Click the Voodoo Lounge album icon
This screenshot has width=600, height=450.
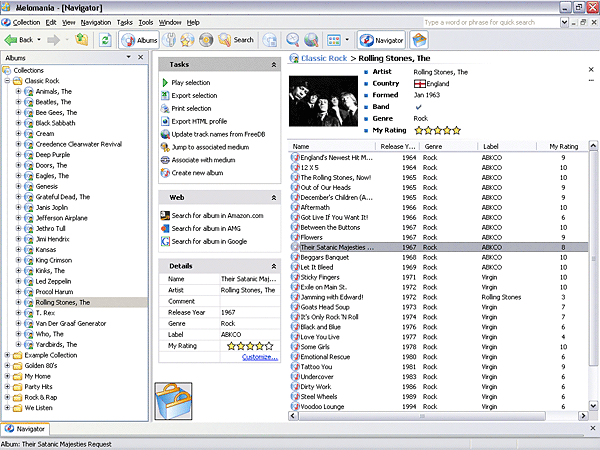point(295,406)
